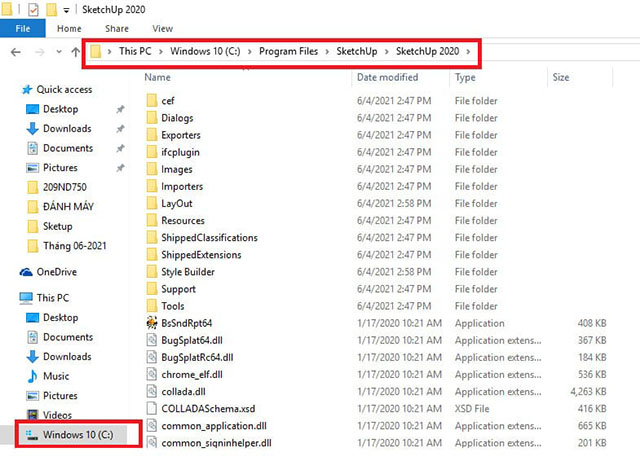This screenshot has height=461, width=640.
Task: Open the File ribbon tab
Action: (x=22, y=29)
